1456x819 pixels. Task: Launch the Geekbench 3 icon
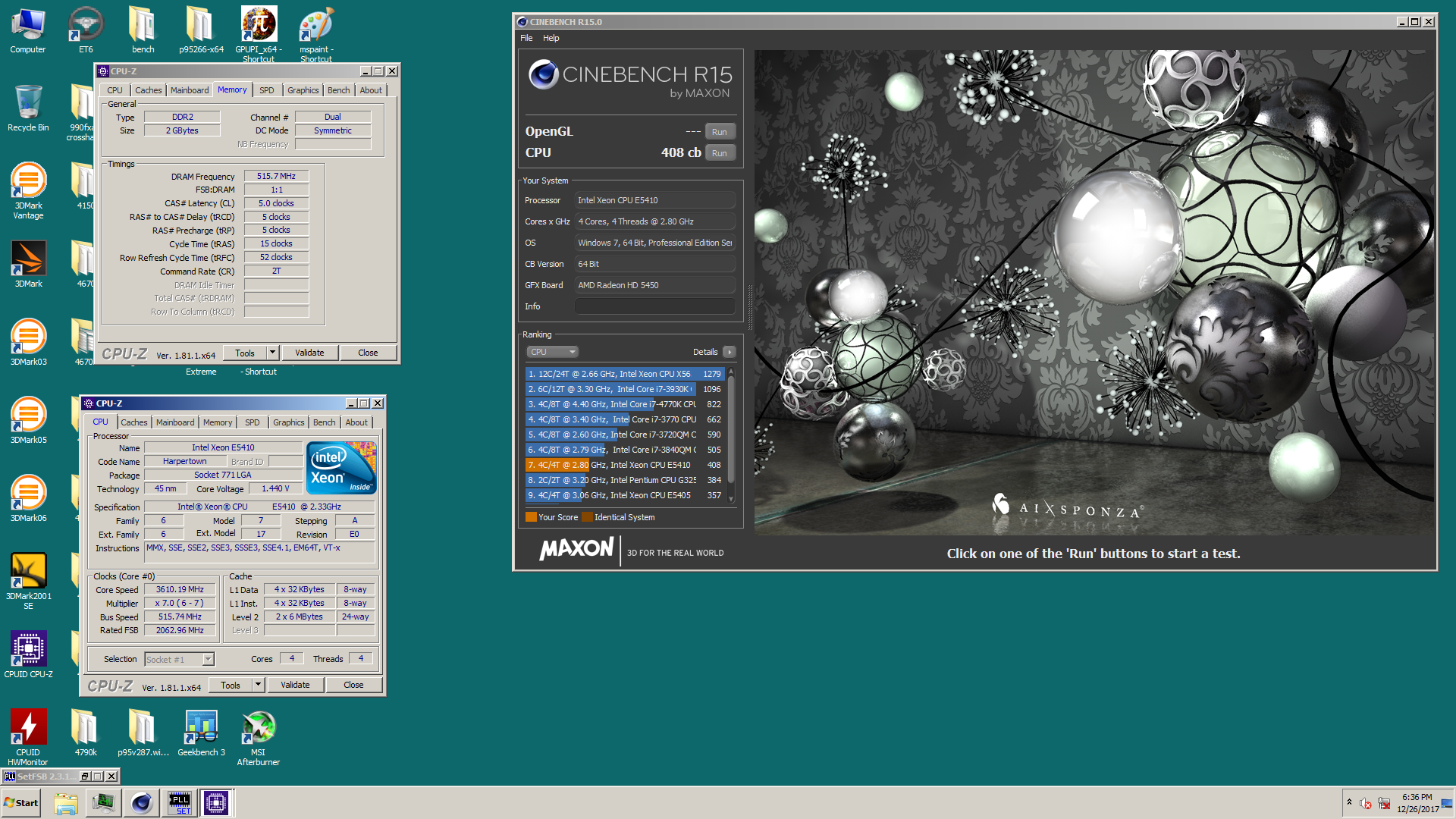[201, 732]
